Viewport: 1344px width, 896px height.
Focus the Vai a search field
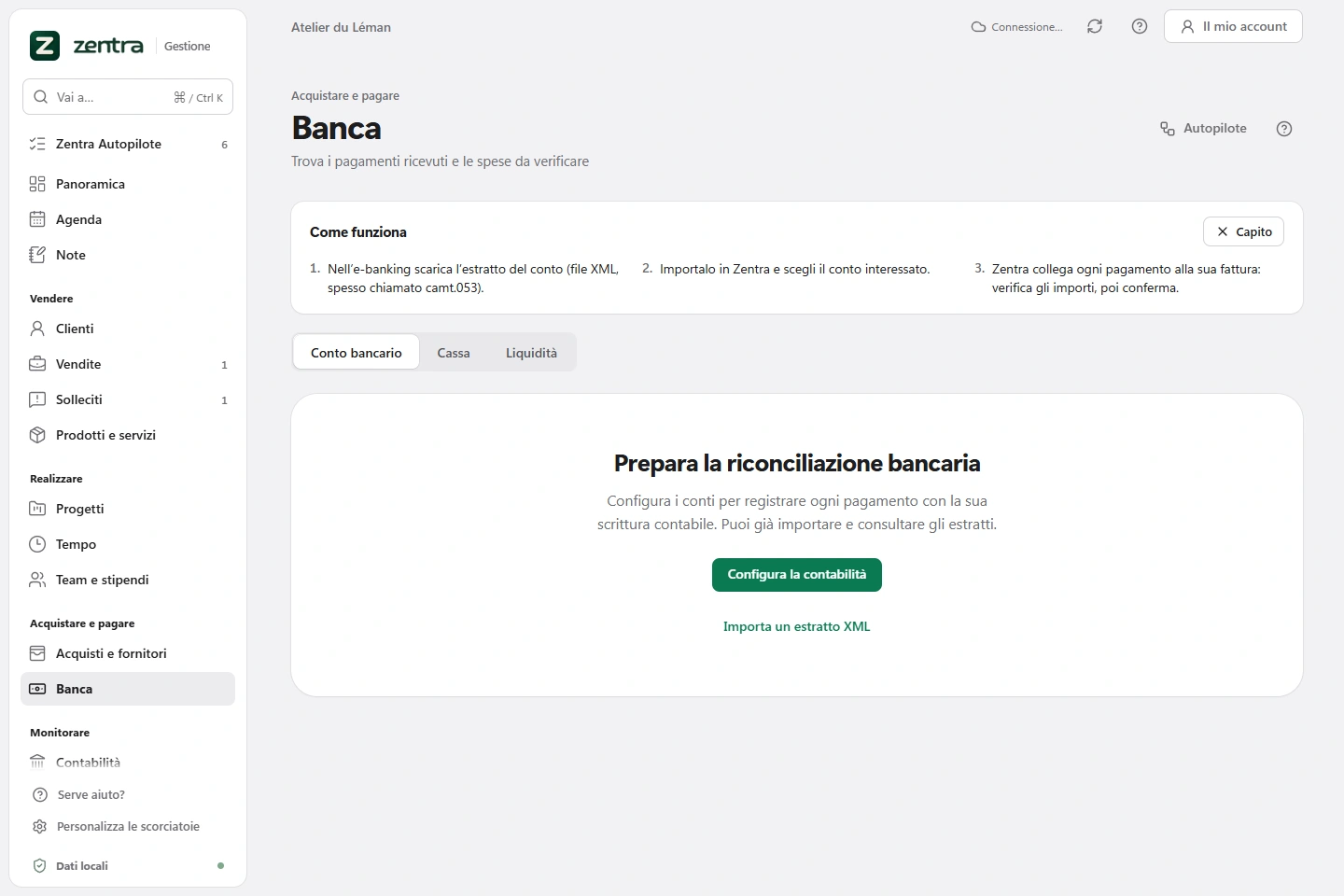point(128,97)
